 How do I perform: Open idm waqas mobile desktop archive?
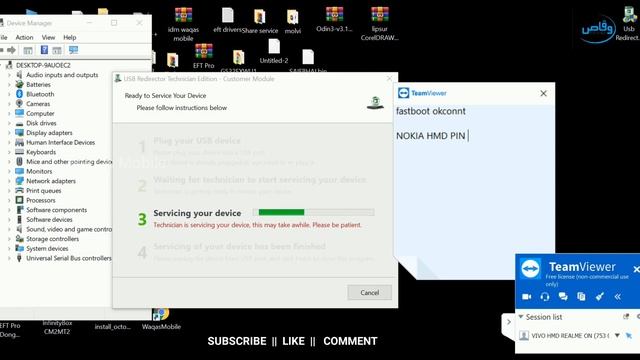pyautogui.click(x=183, y=24)
